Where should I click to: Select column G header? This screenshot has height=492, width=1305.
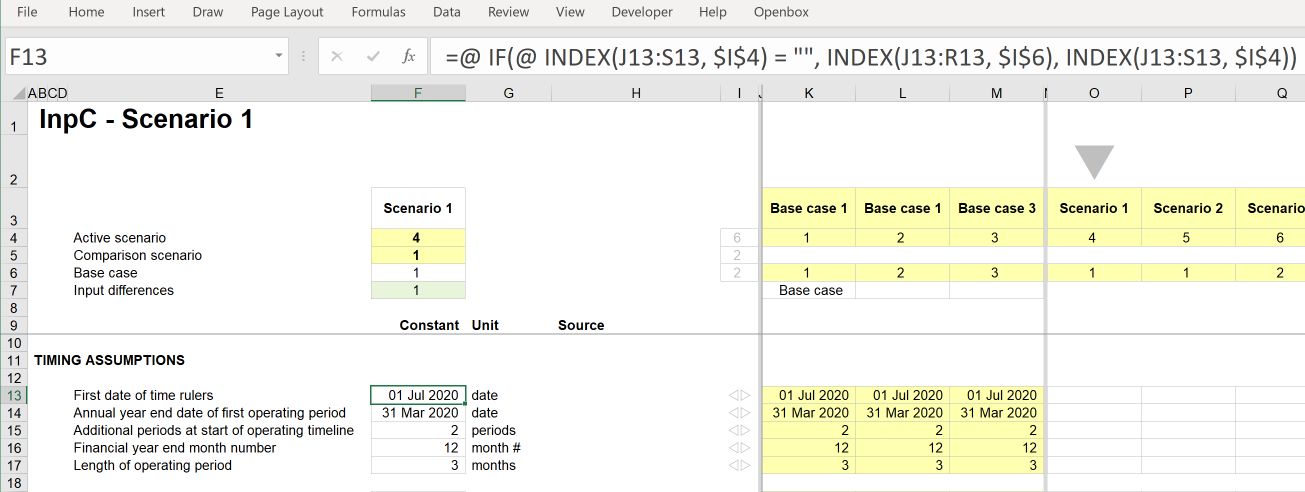point(508,93)
